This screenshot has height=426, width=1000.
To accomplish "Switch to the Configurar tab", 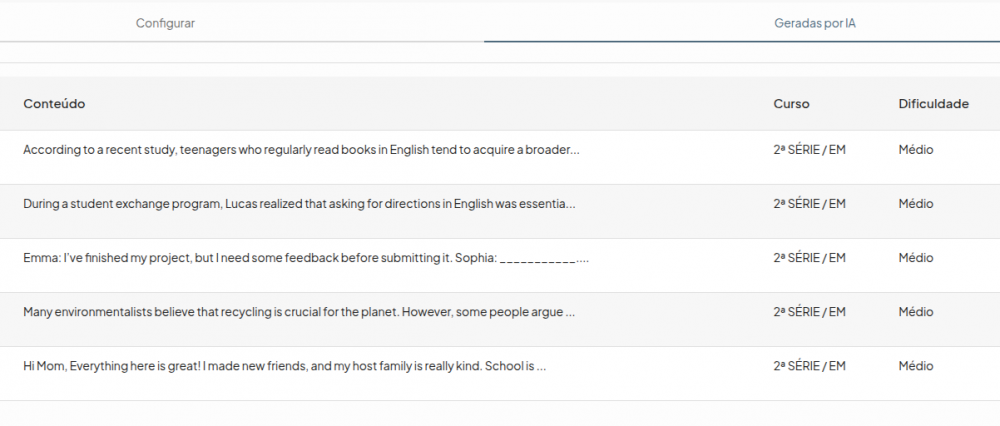I will point(165,23).
